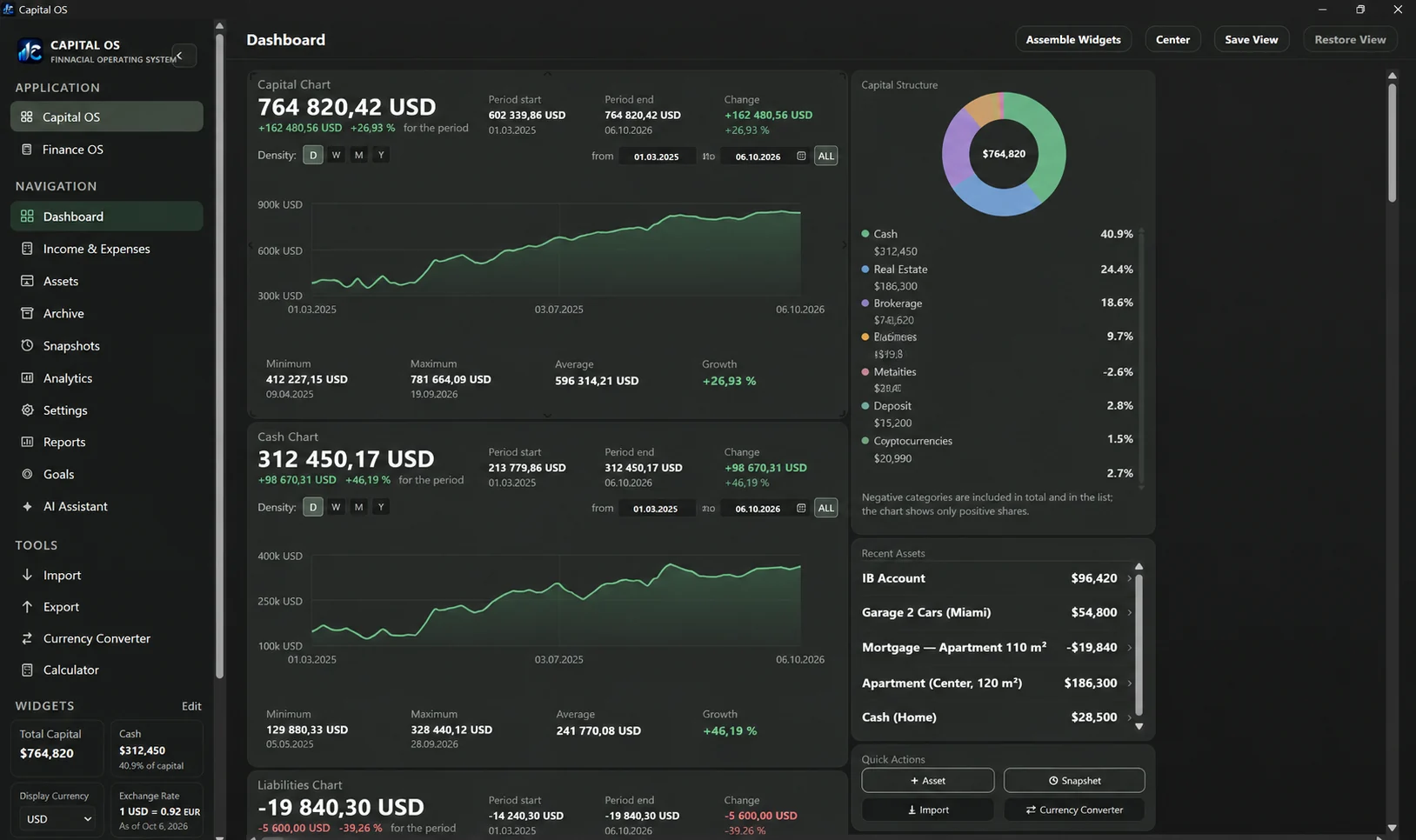Screen dimensions: 1416x840
Task: Launch the AI Assistant sparkle icon
Action: tap(27, 506)
